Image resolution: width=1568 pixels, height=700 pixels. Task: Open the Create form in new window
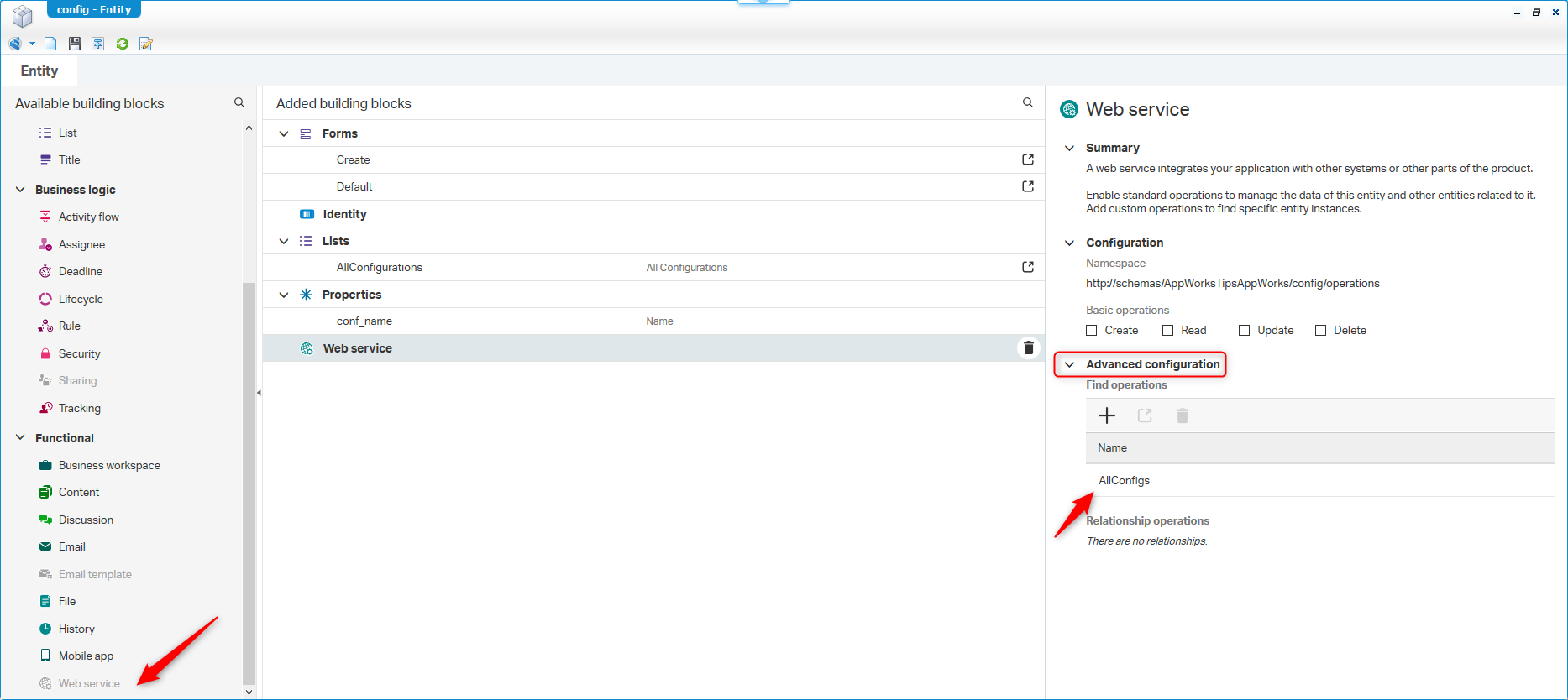(x=1027, y=159)
